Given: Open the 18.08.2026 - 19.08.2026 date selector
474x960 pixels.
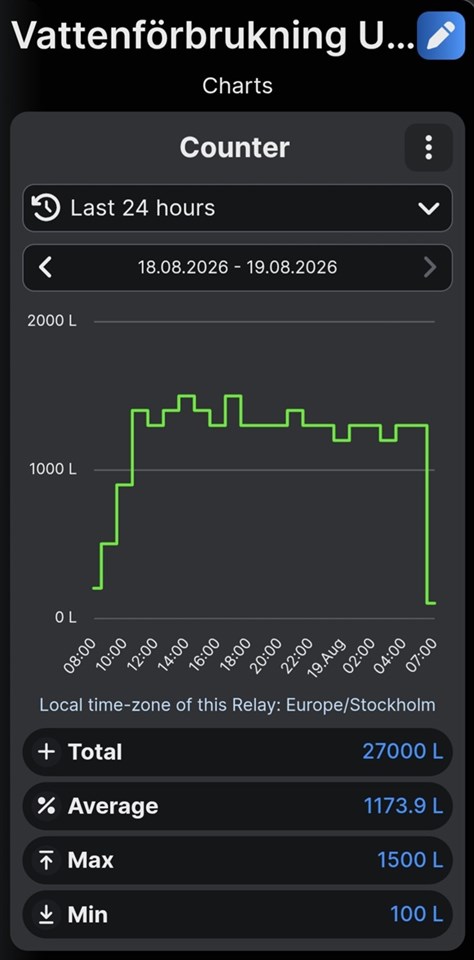Looking at the screenshot, I should point(238,268).
